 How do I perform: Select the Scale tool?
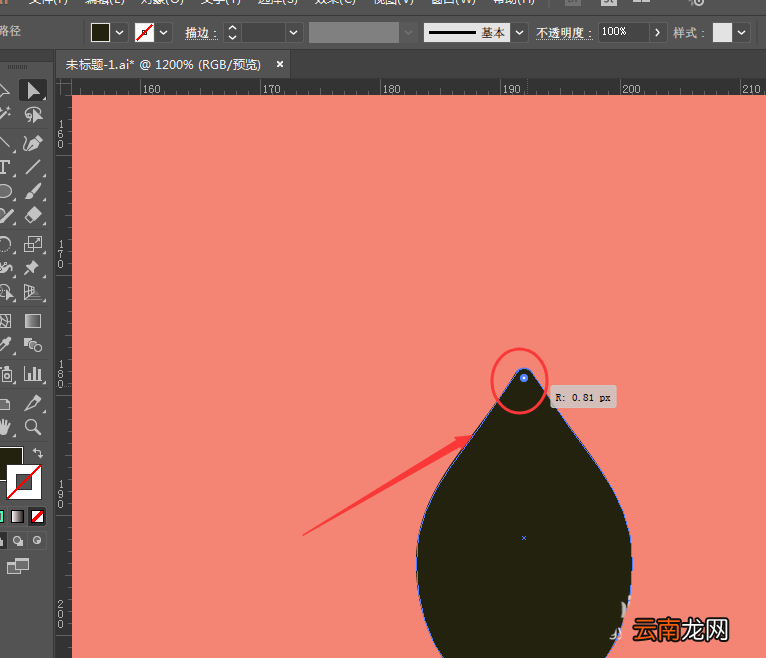(x=33, y=243)
